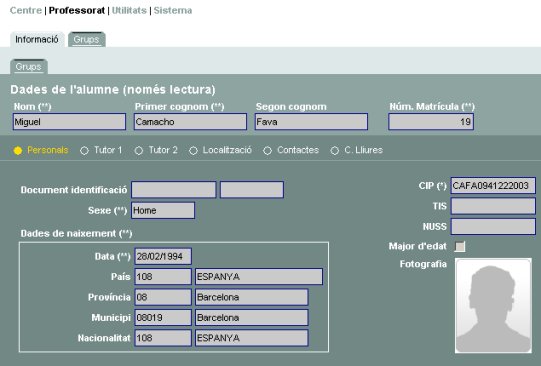Open the Professorat menu

tap(77, 10)
